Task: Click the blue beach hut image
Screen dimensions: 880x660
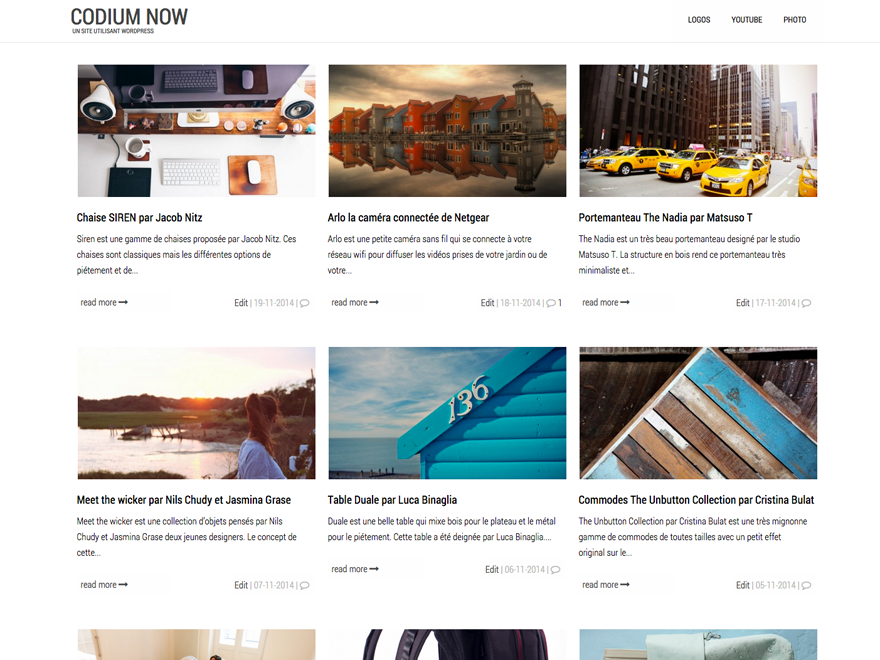Action: 447,413
